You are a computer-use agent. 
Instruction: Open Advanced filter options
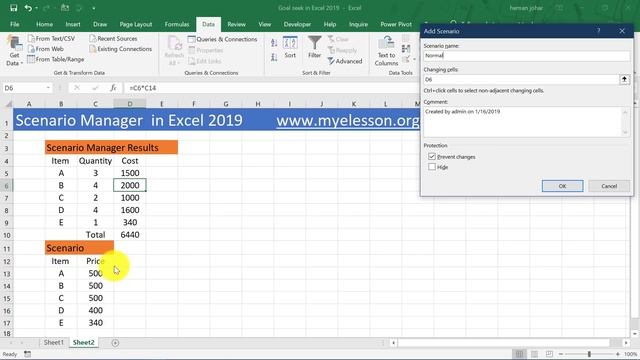345,61
